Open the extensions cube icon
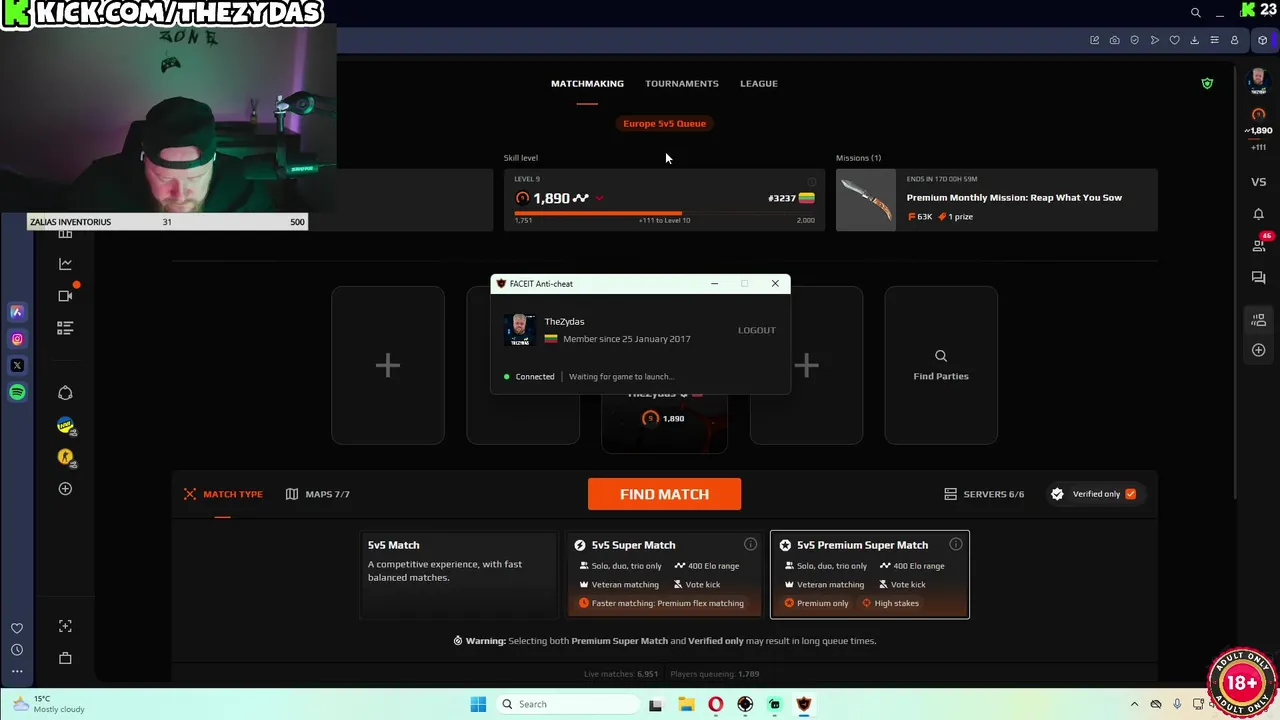The image size is (1280, 720). pyautogui.click(x=1262, y=40)
